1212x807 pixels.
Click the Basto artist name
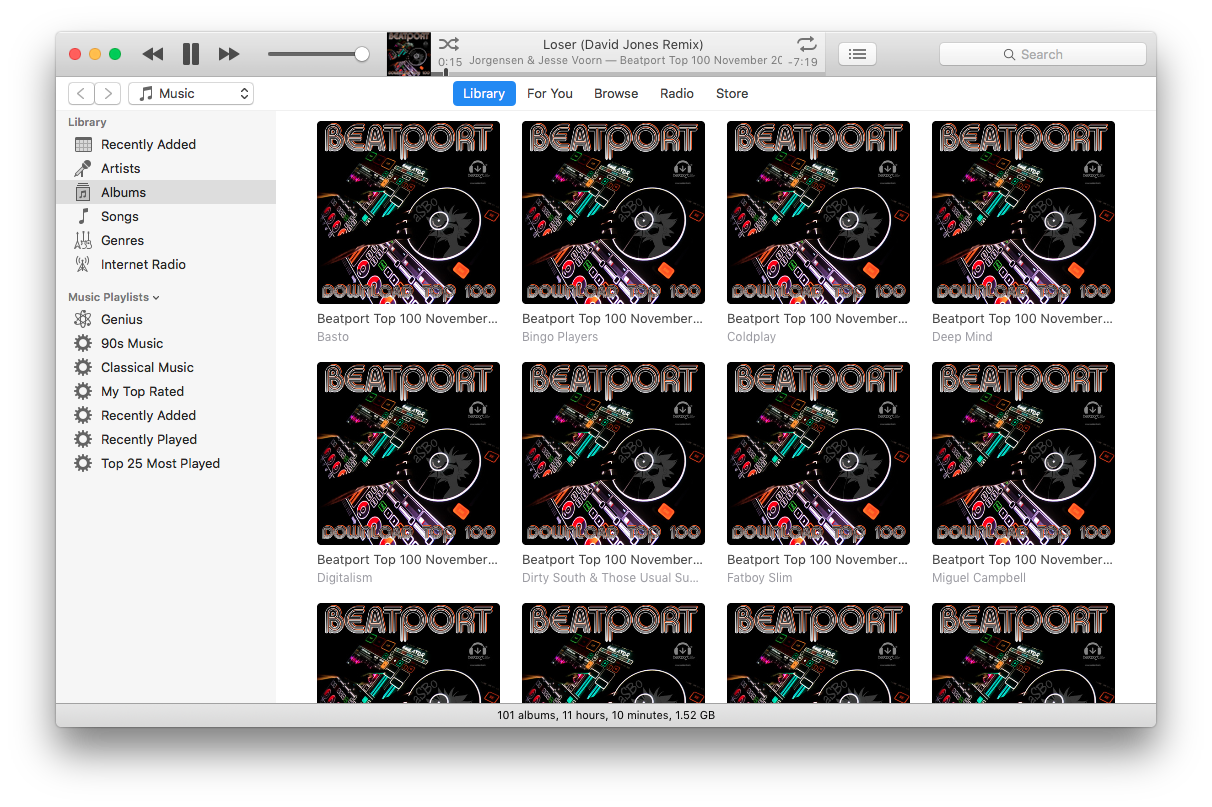coord(333,337)
